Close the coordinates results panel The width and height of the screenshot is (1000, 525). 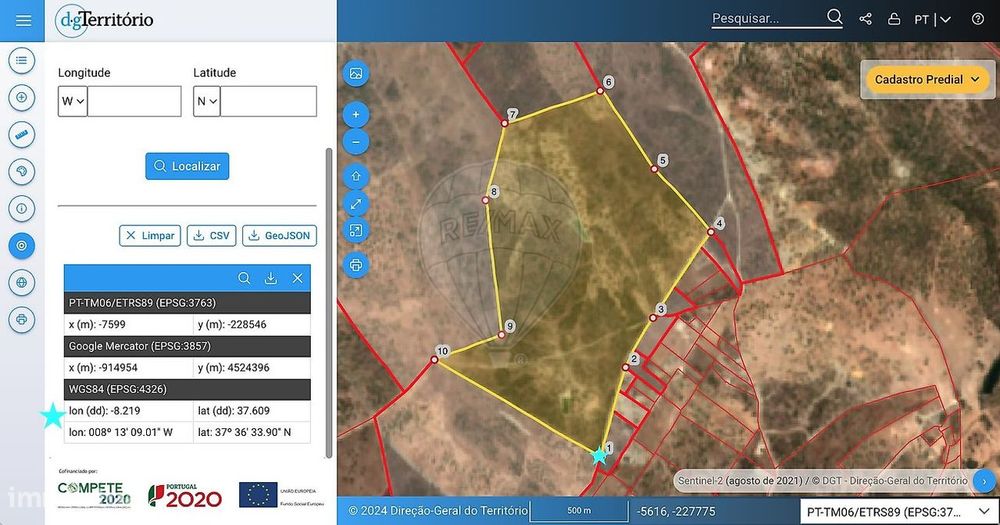pyautogui.click(x=297, y=278)
